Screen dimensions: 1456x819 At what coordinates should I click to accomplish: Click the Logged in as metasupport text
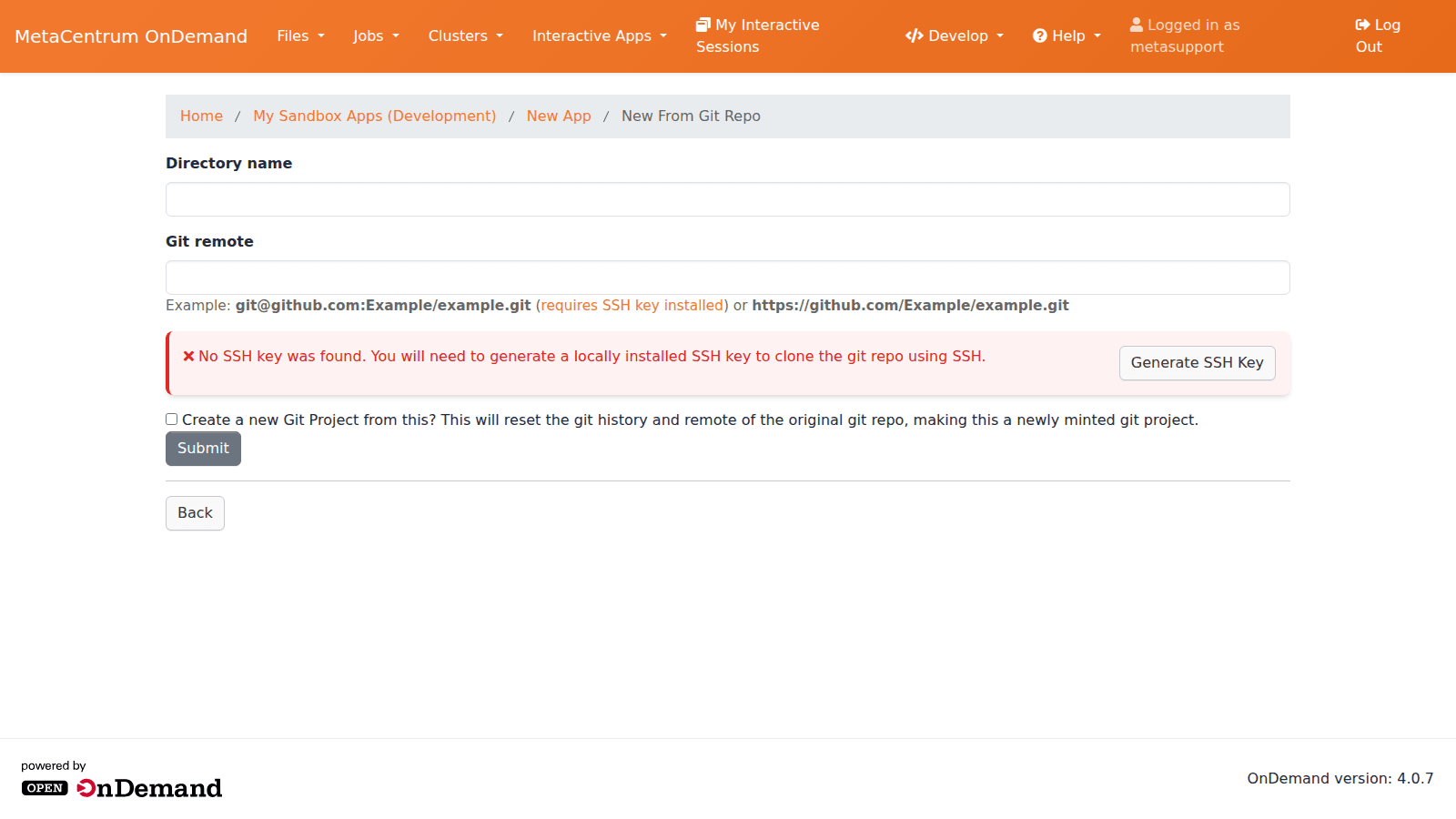[1185, 35]
